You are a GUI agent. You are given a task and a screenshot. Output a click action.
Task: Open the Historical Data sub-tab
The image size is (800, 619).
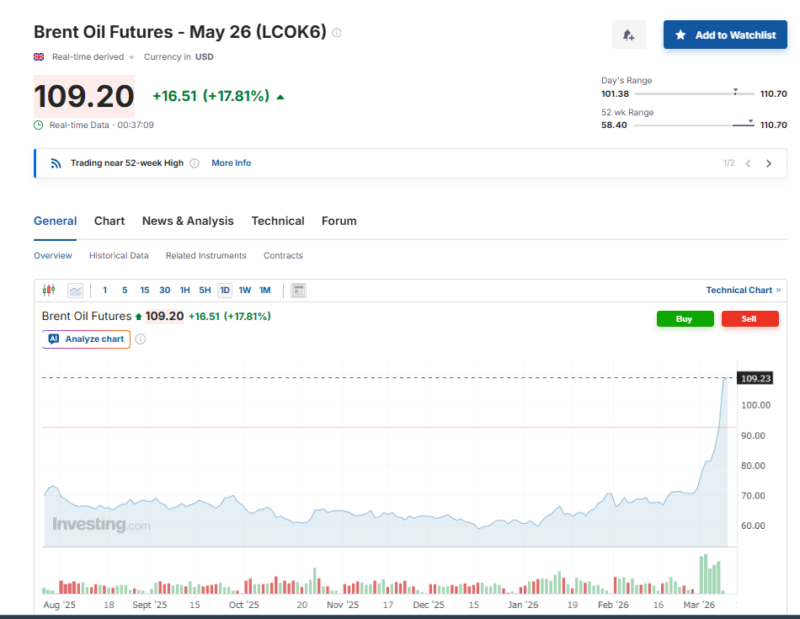tap(119, 256)
